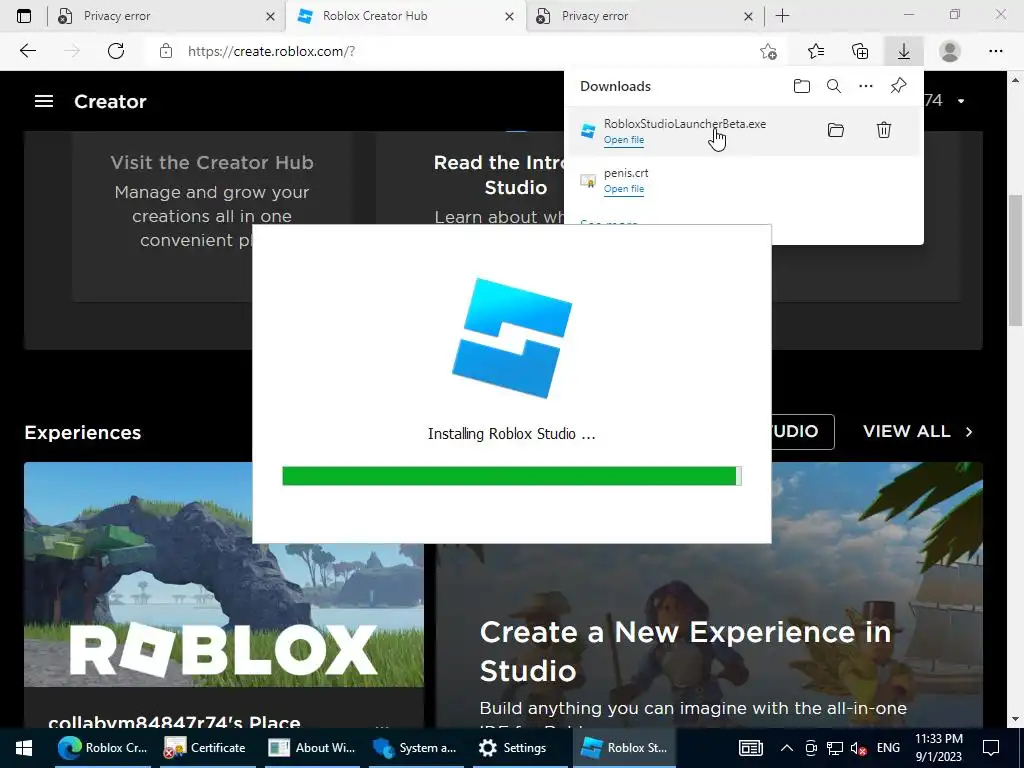Open the Meet Now tray icon

coord(810,748)
